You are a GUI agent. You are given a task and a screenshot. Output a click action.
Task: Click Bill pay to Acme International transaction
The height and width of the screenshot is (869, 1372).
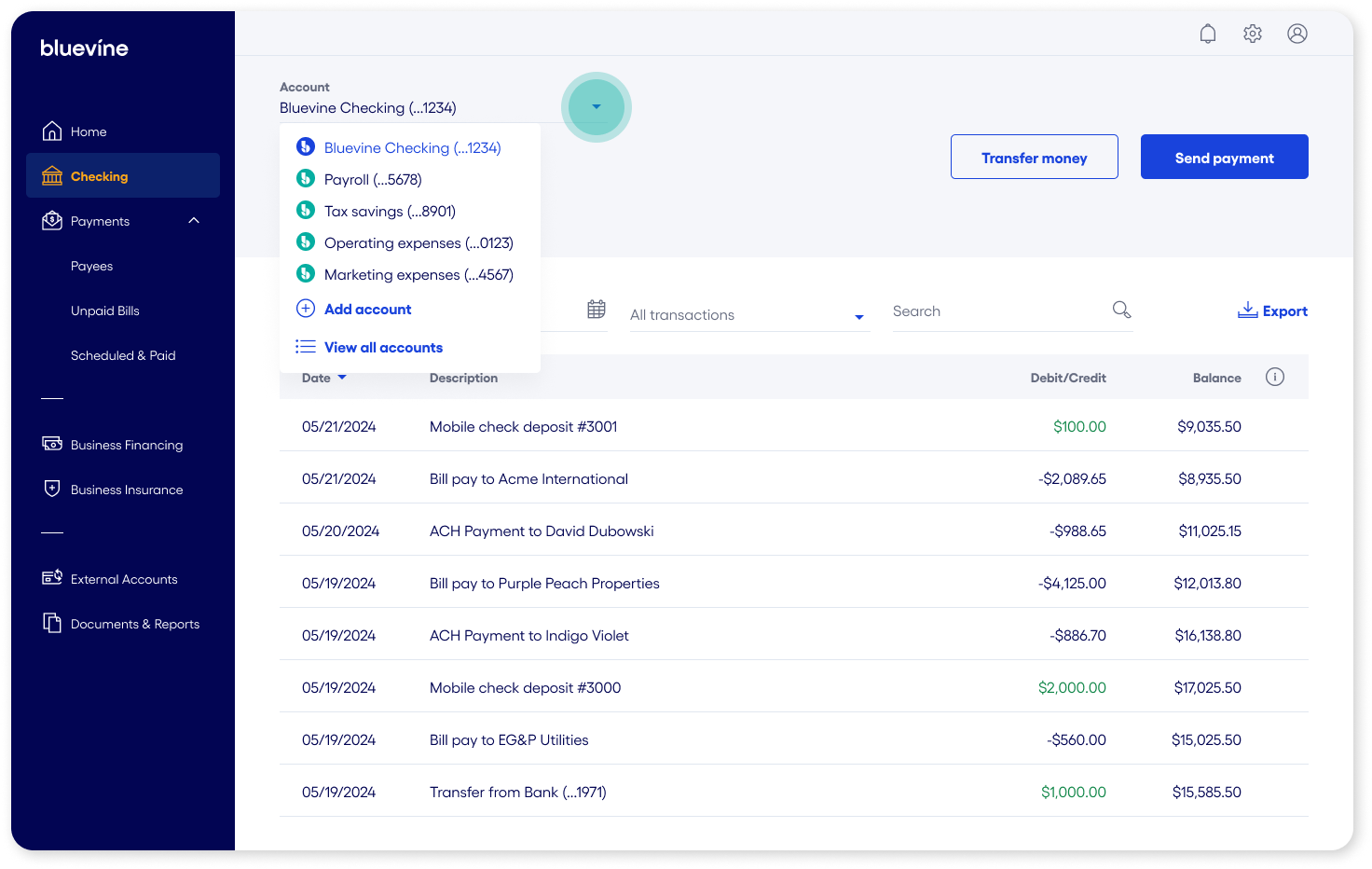[x=528, y=479]
